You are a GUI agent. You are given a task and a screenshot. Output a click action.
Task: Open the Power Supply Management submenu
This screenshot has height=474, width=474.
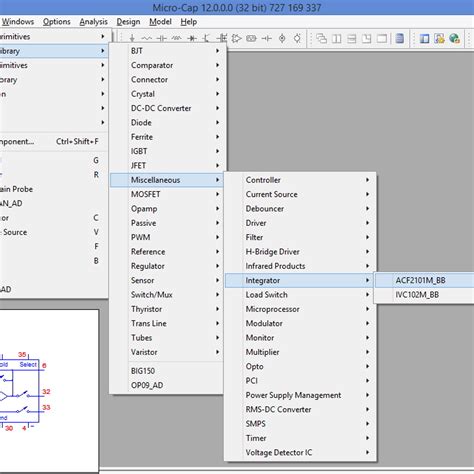pos(300,395)
